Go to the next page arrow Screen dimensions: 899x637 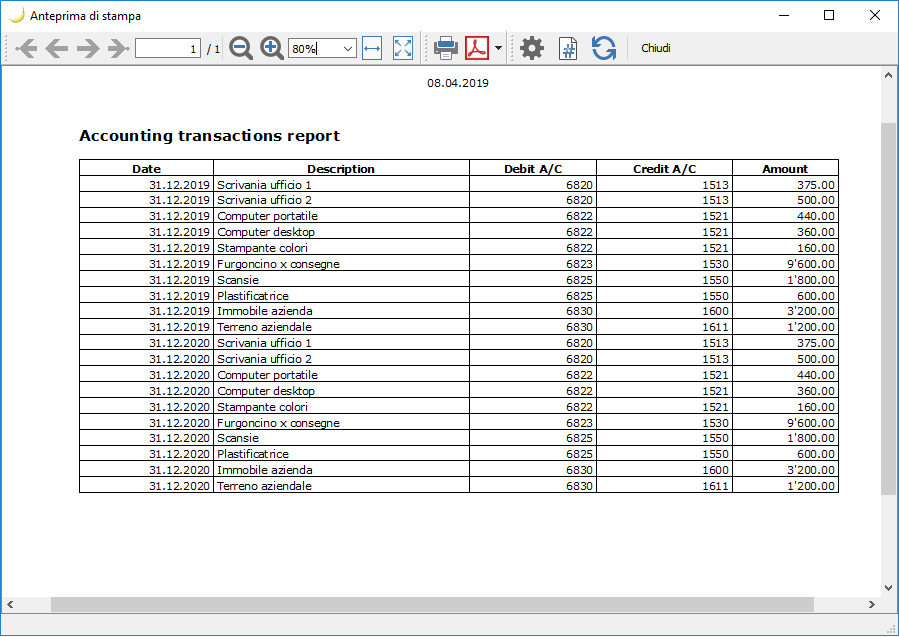[x=88, y=48]
